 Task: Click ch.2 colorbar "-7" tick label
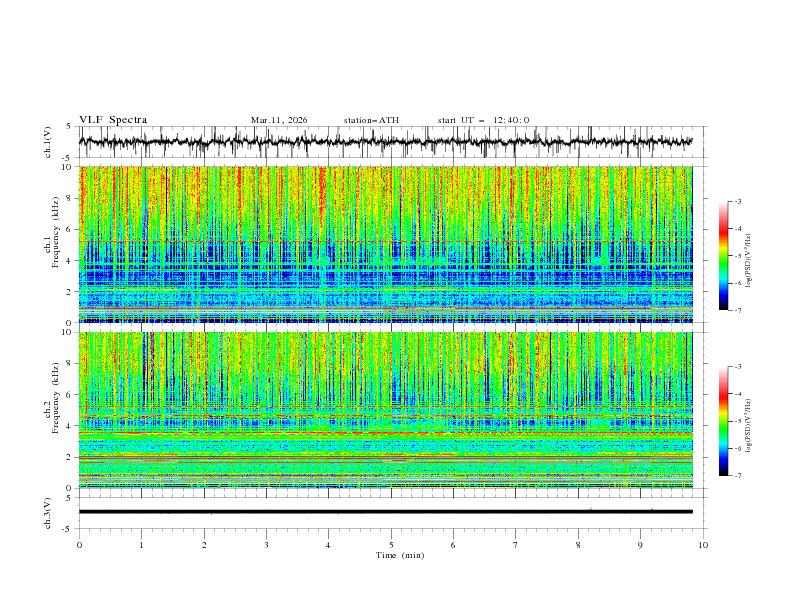click(x=738, y=476)
